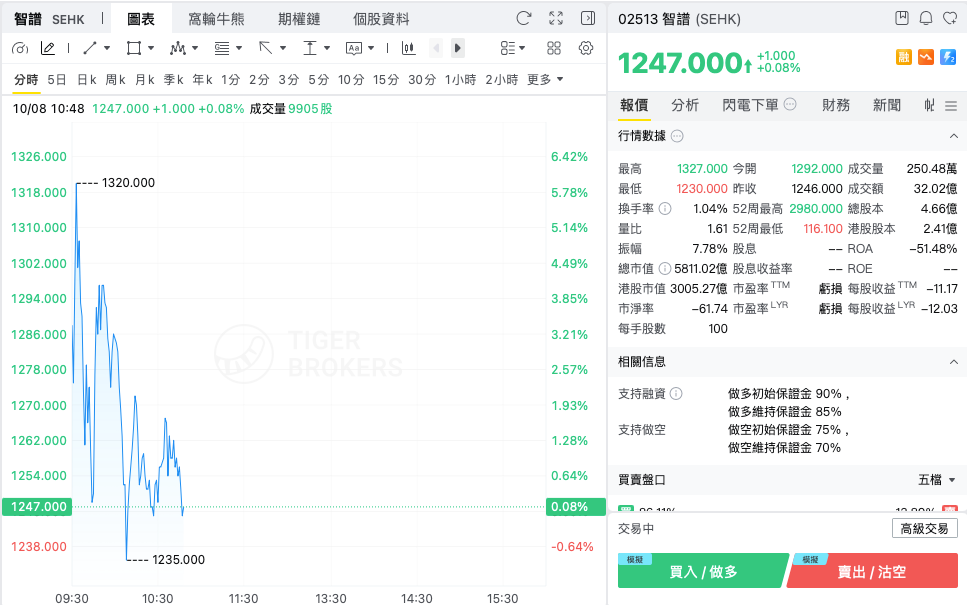Click 買入 / 做多 button

(703, 570)
